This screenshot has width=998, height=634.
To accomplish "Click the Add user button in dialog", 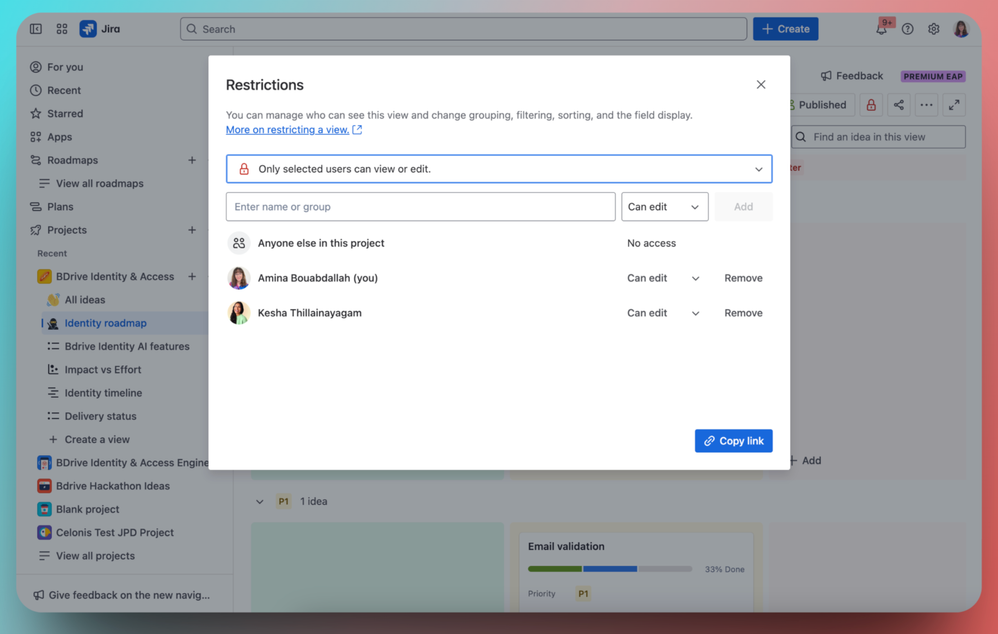I will pyautogui.click(x=743, y=207).
